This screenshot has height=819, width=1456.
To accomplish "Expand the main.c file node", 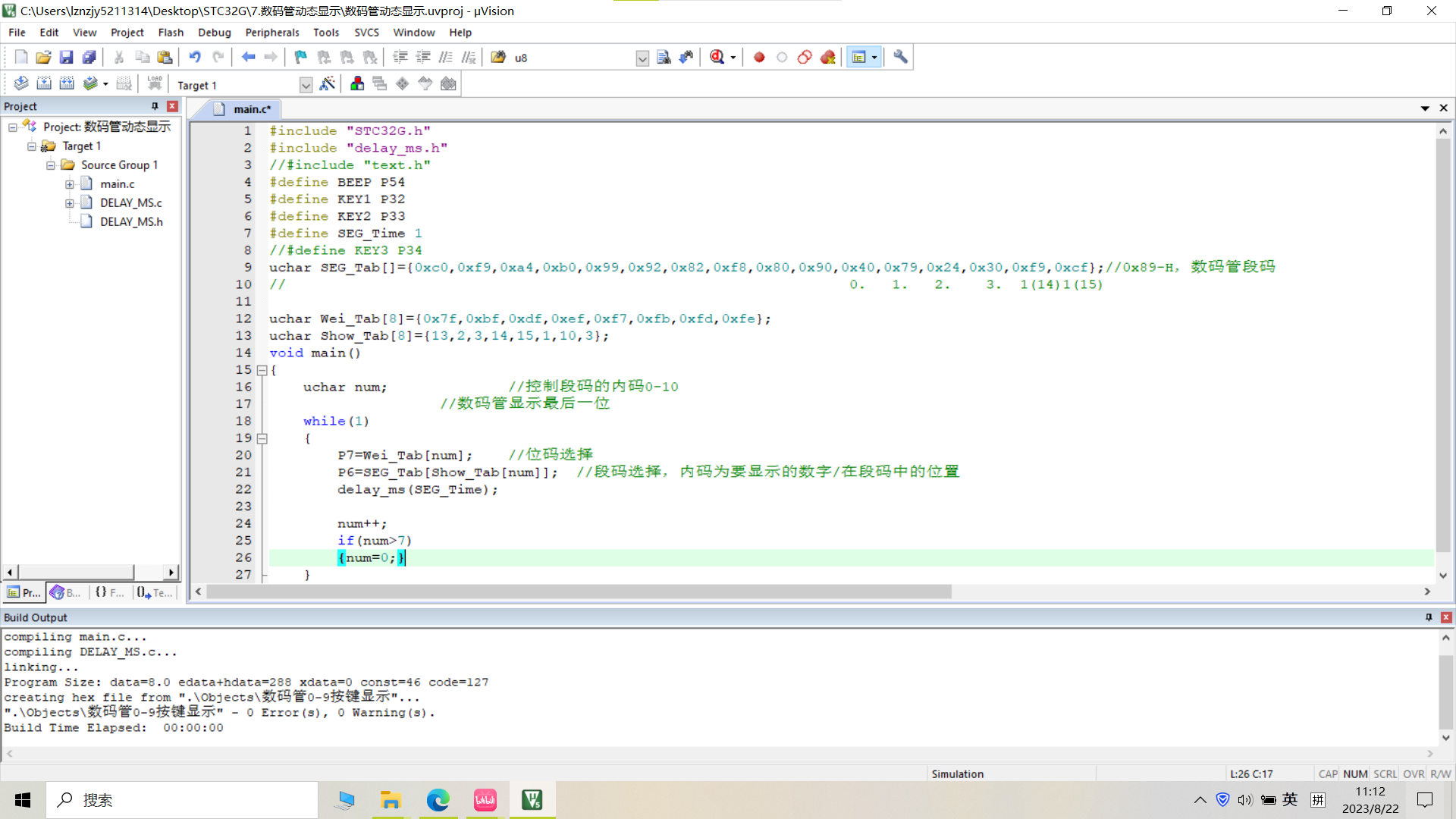I will (x=70, y=184).
